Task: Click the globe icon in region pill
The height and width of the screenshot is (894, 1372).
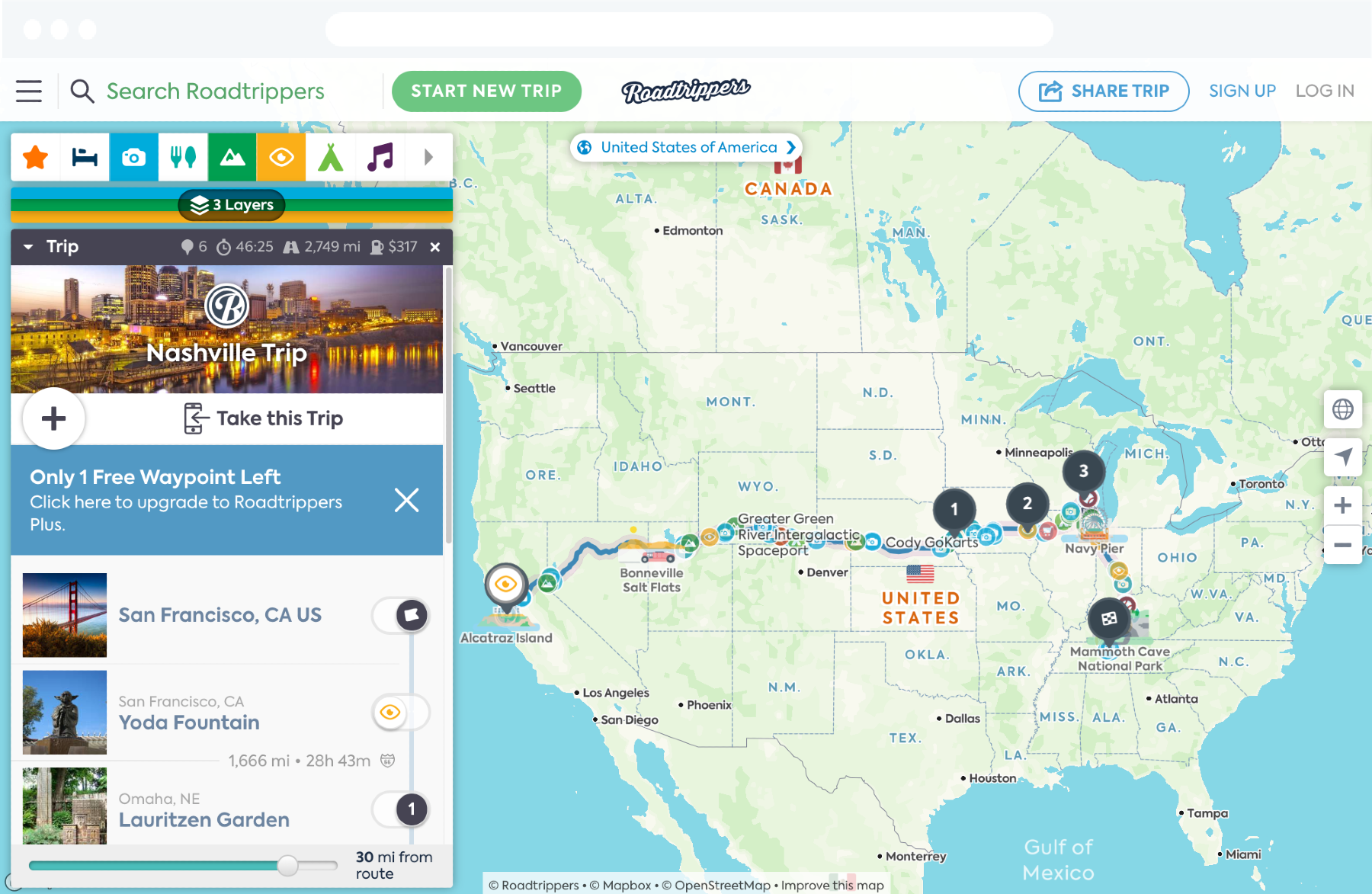Action: 585,147
